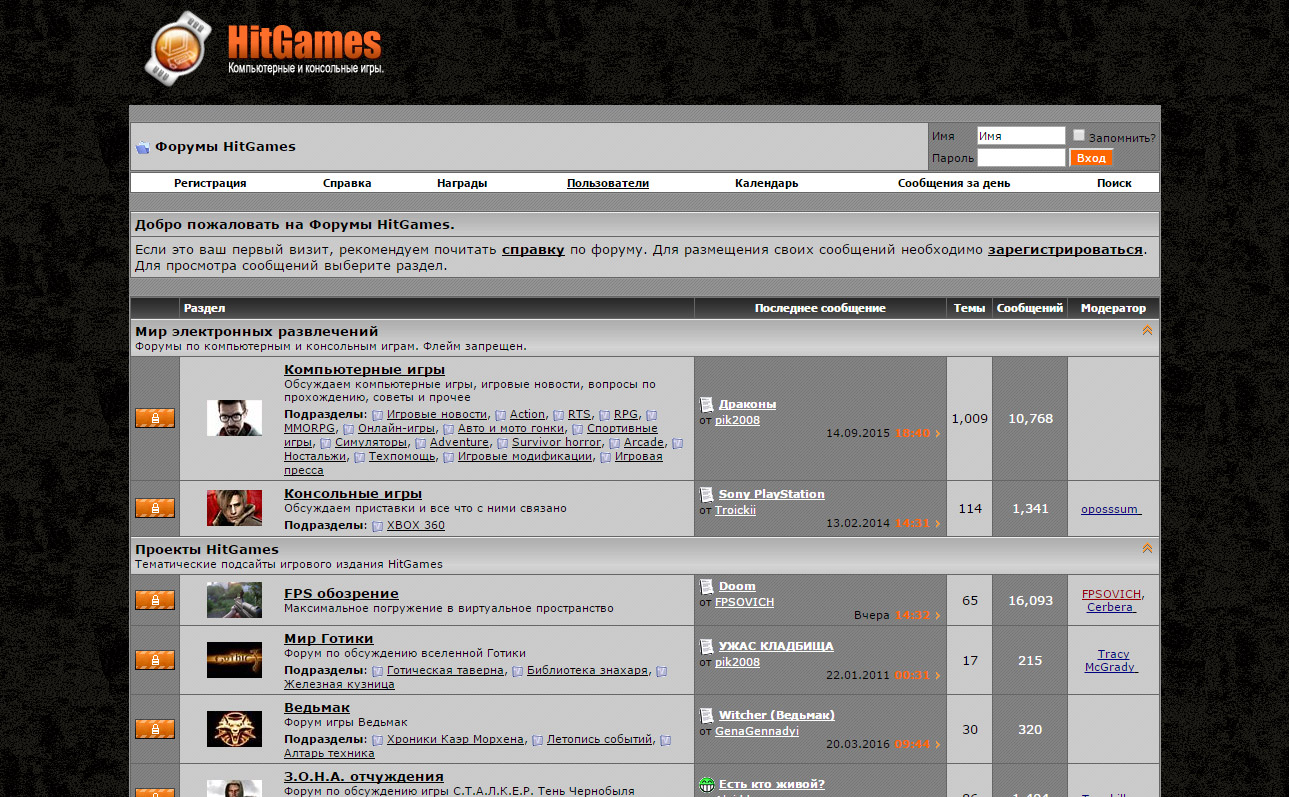
Task: Open the справку link in the welcome message
Action: click(x=533, y=250)
